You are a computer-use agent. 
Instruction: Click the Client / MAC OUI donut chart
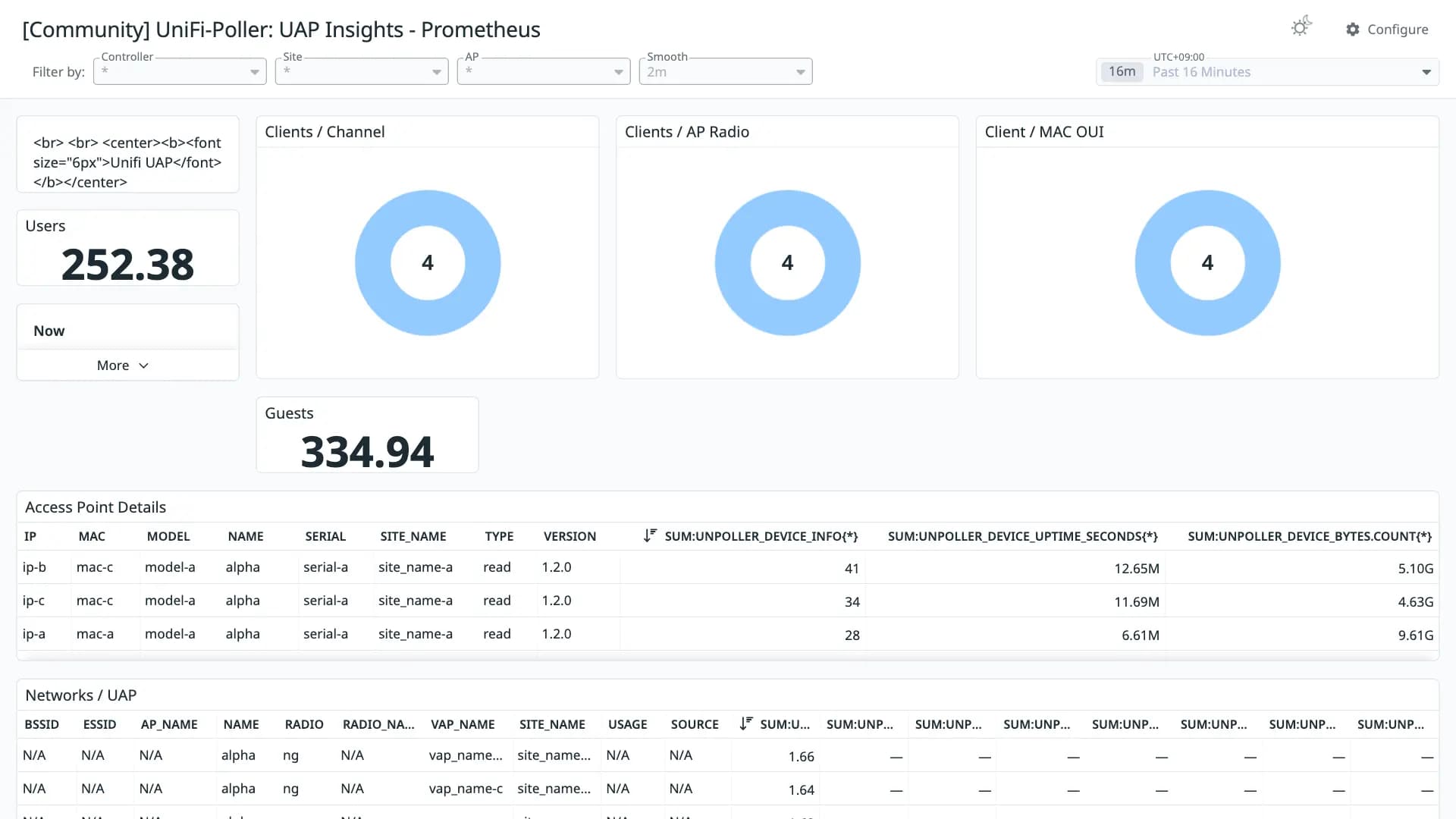coord(1207,262)
